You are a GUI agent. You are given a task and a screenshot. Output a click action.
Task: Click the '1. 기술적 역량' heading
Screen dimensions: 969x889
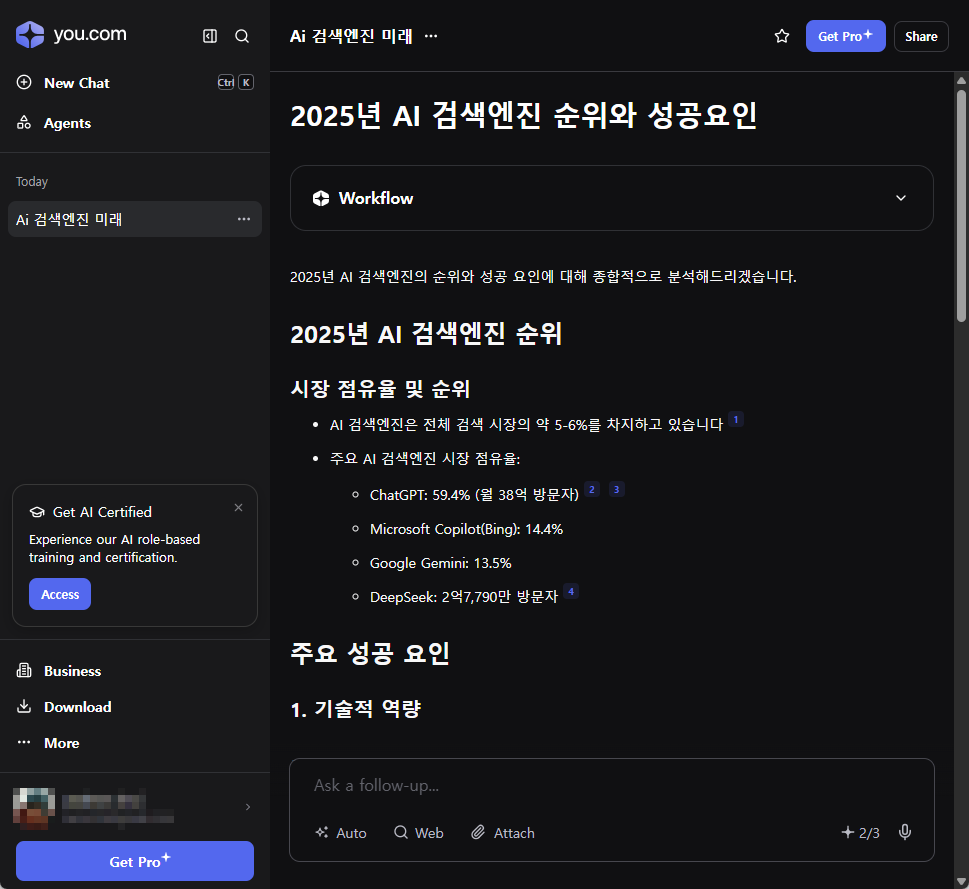(355, 709)
